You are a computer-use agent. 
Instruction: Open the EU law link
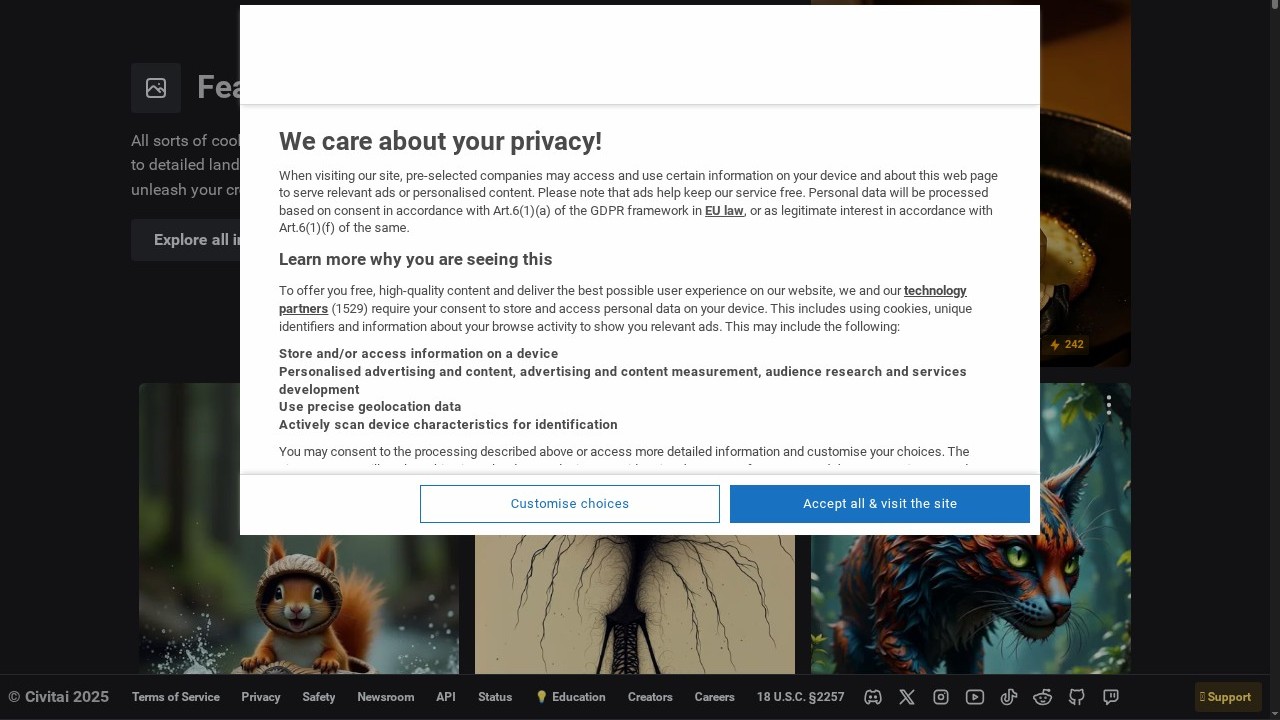[724, 211]
